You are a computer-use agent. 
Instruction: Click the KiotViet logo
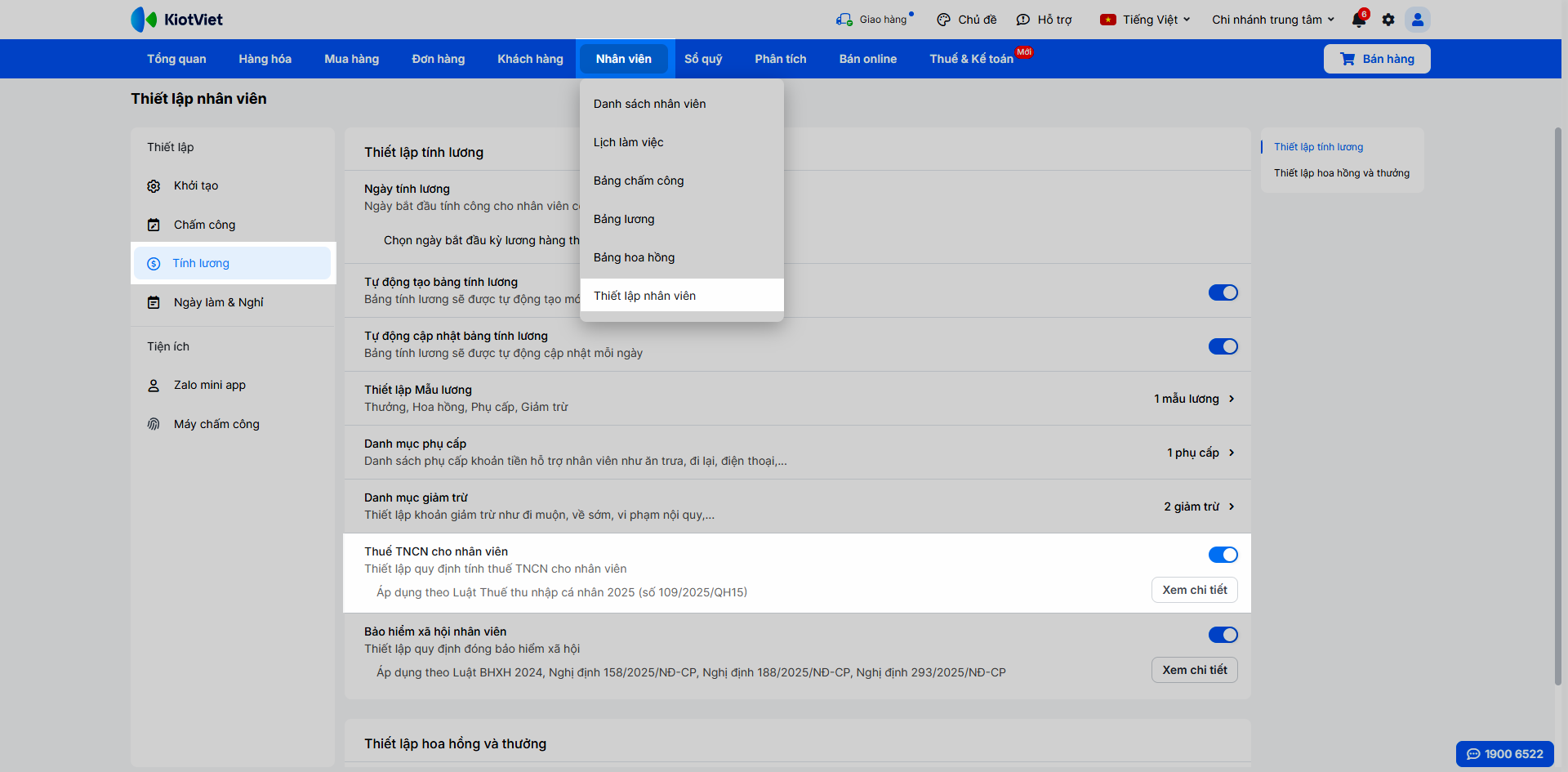point(176,20)
